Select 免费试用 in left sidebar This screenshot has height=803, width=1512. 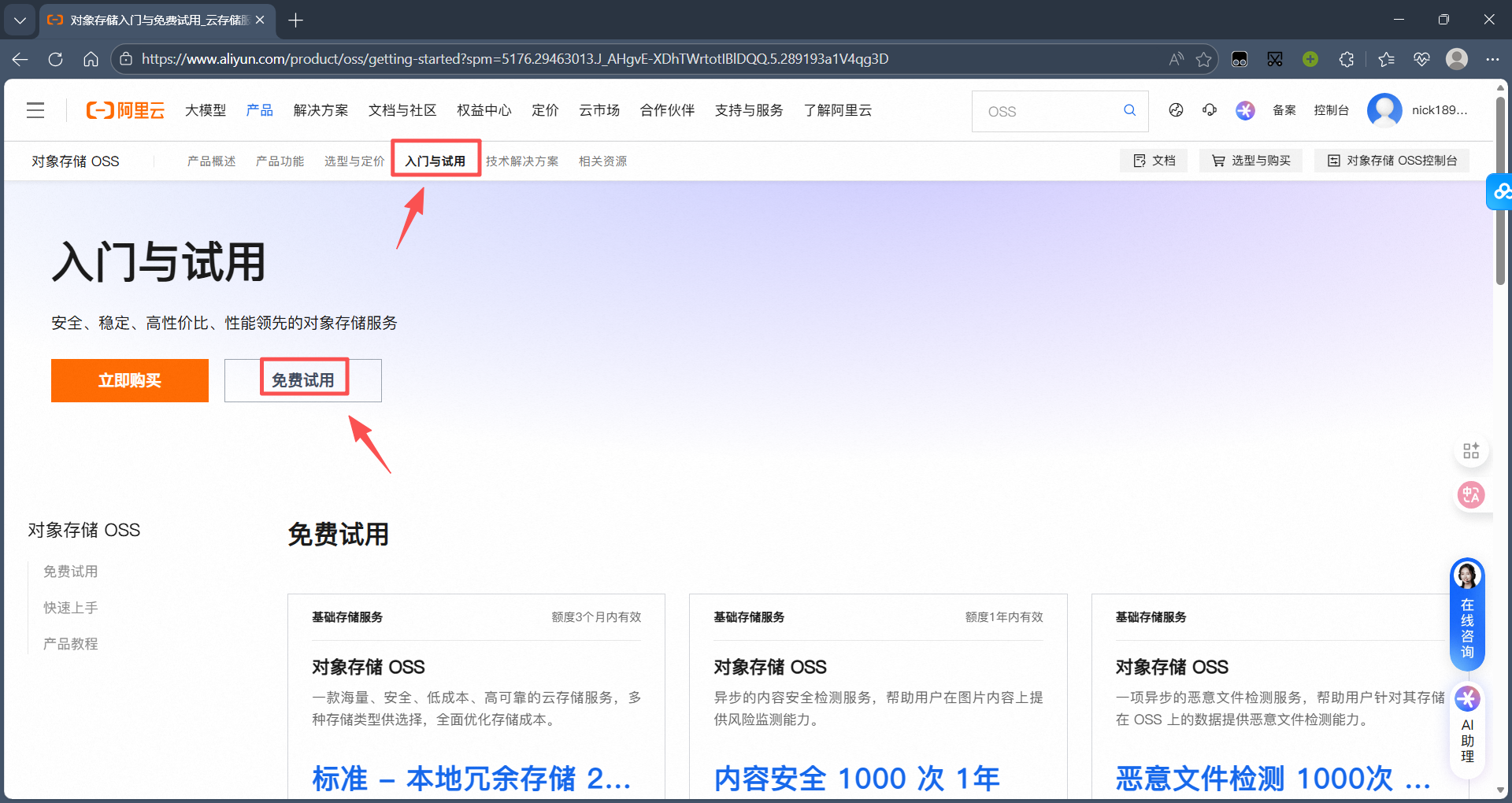point(71,572)
